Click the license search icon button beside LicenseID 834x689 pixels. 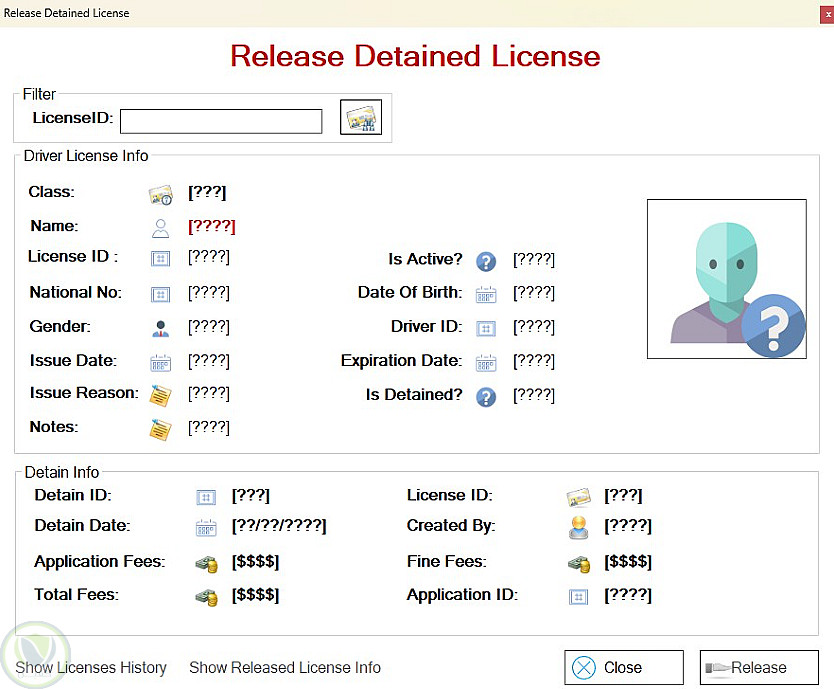(361, 118)
